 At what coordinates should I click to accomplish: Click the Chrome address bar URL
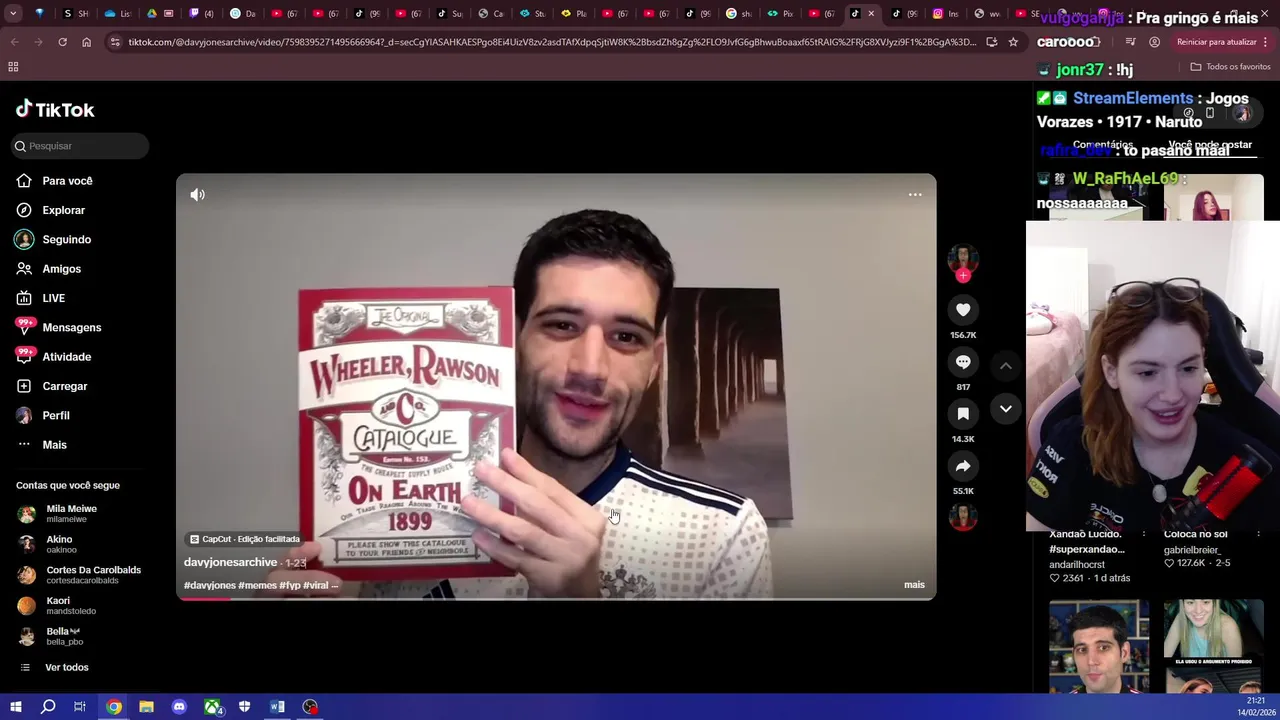(x=552, y=42)
